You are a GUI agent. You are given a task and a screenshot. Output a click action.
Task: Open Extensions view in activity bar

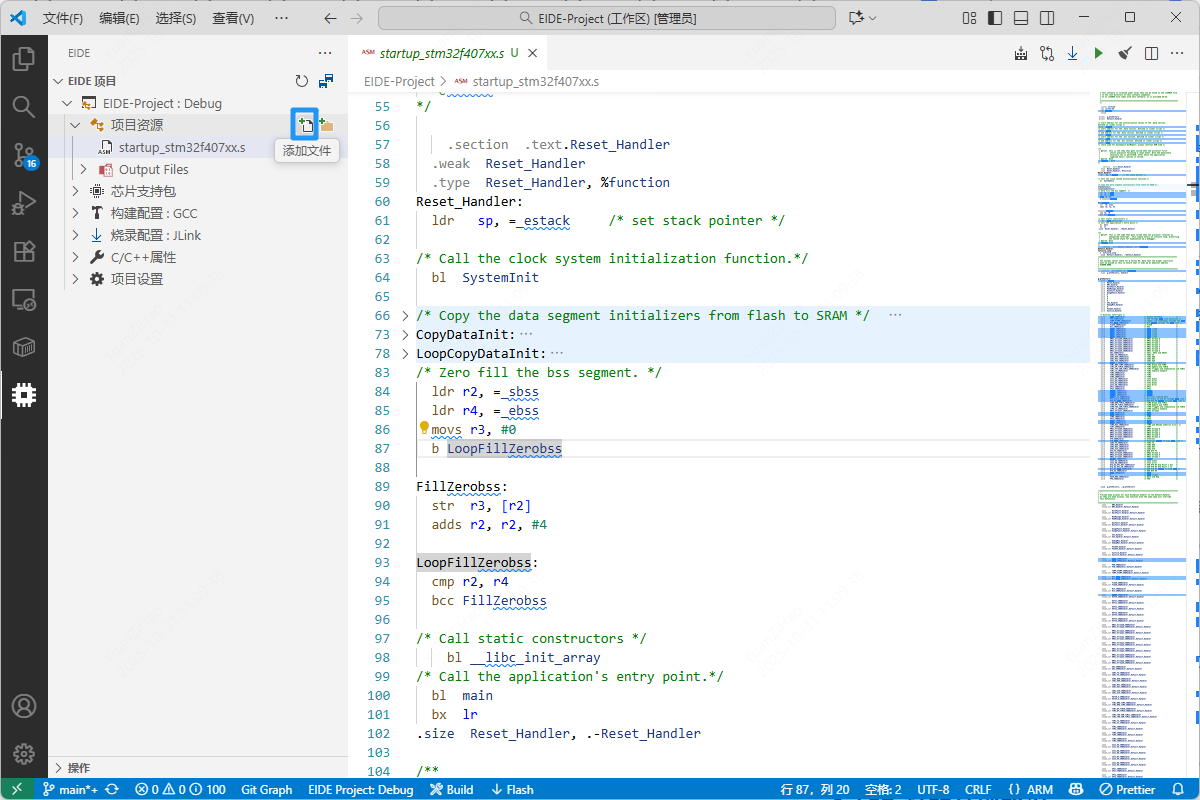(x=24, y=251)
